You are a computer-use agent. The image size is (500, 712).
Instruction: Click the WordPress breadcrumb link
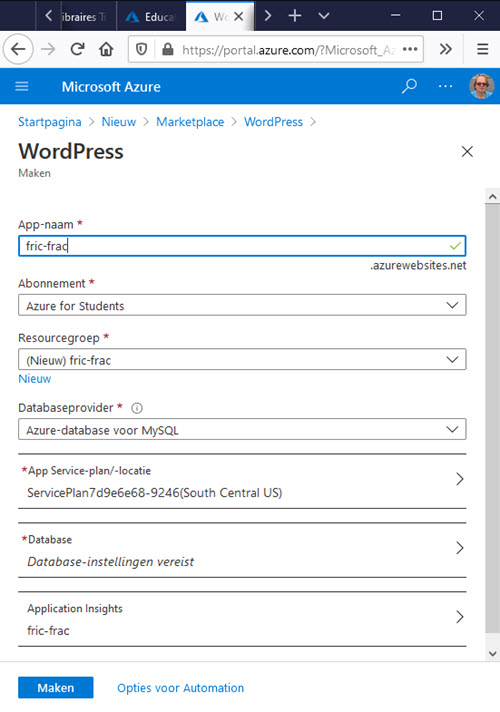(273, 122)
